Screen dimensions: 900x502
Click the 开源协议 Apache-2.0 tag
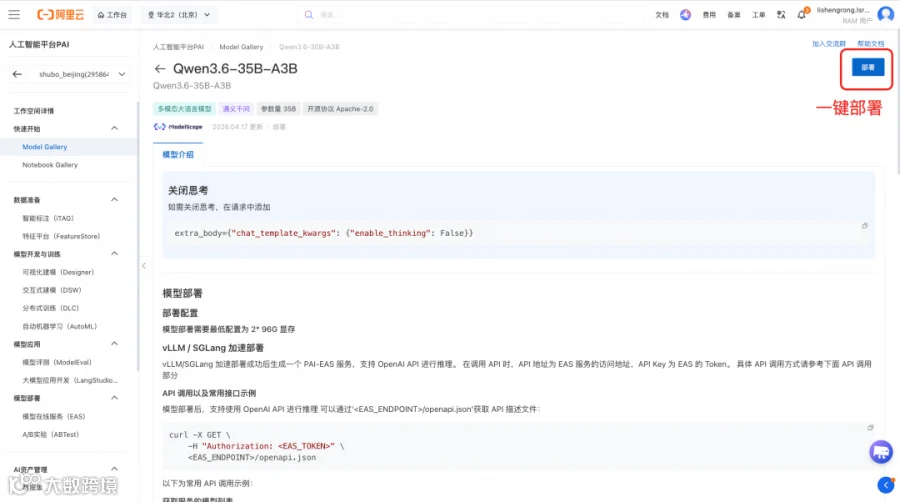point(340,108)
